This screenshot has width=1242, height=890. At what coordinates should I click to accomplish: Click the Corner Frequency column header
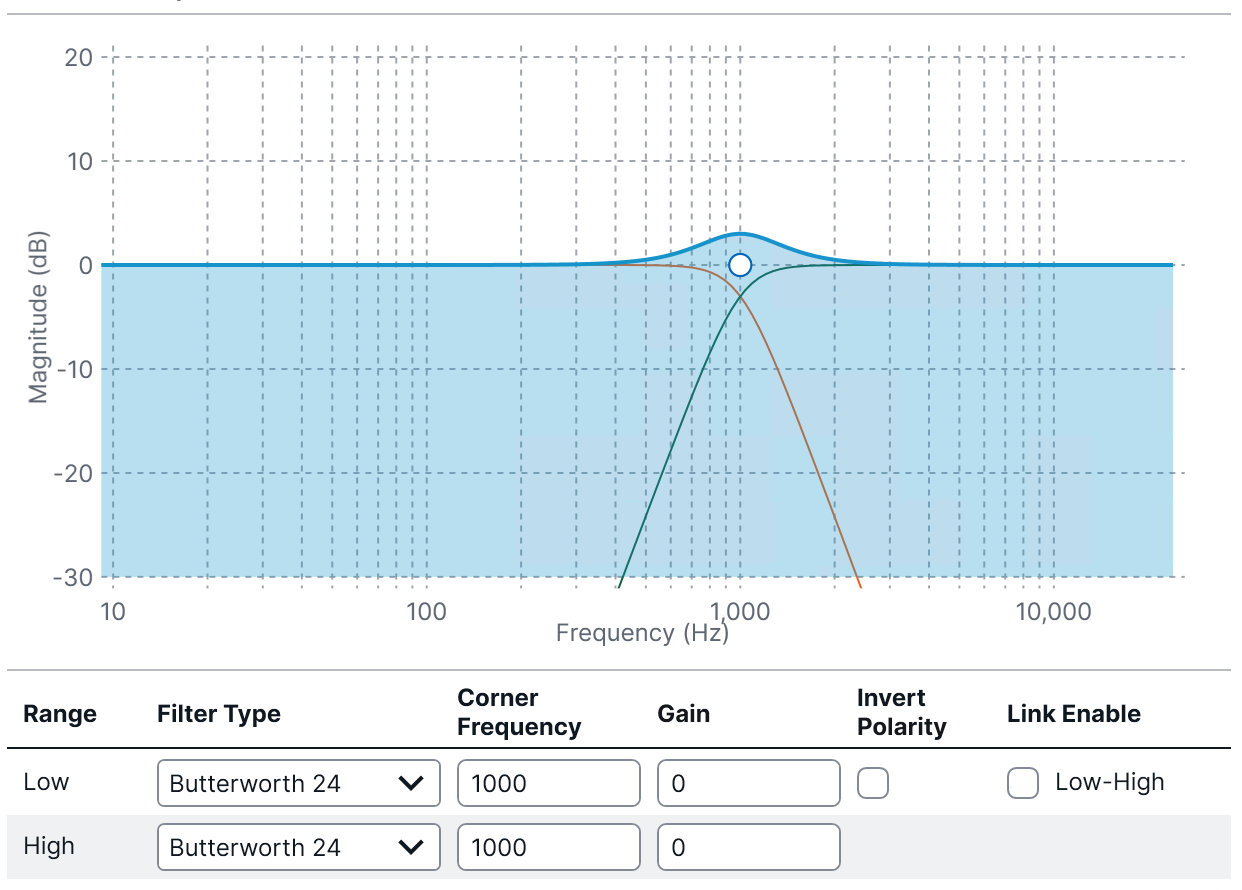pyautogui.click(x=518, y=712)
